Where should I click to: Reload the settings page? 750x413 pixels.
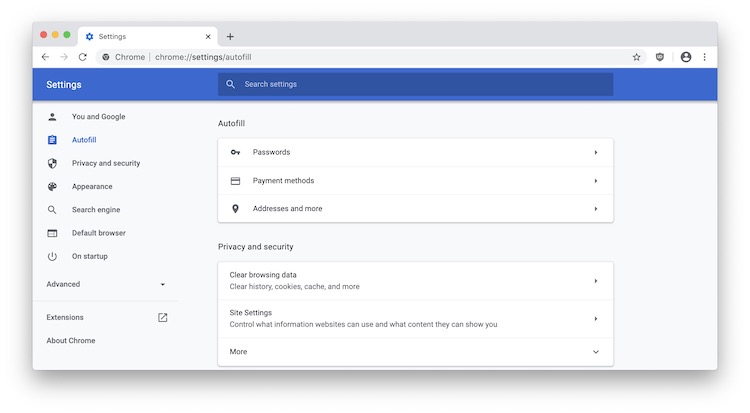coord(83,57)
